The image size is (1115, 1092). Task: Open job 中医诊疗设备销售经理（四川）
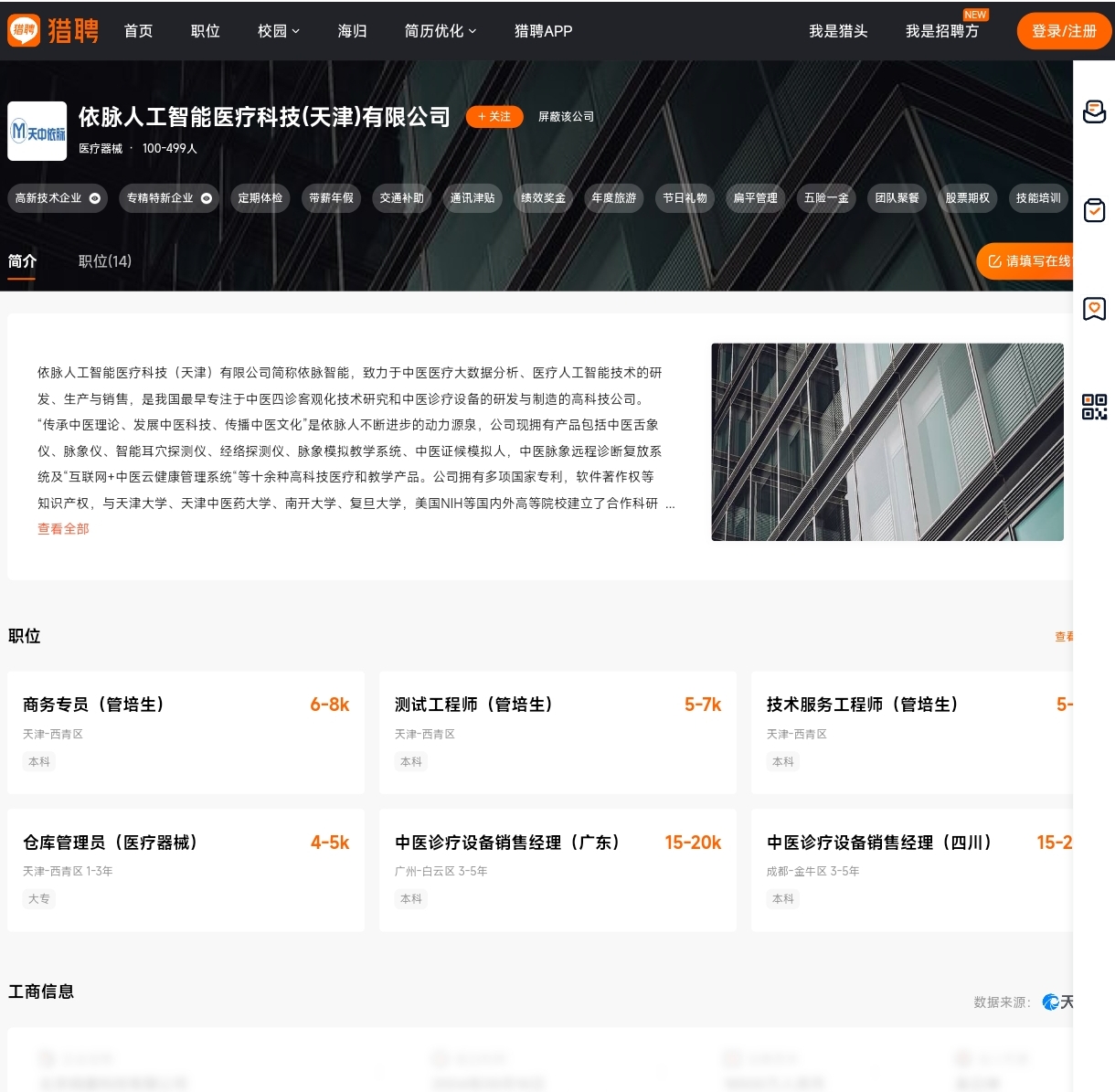[x=879, y=843]
